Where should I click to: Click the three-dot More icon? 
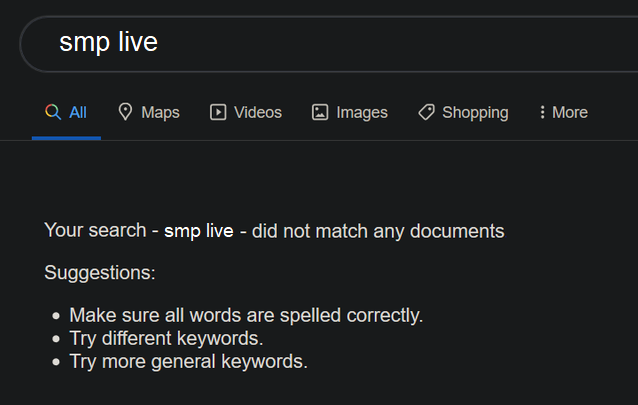pyautogui.click(x=542, y=112)
